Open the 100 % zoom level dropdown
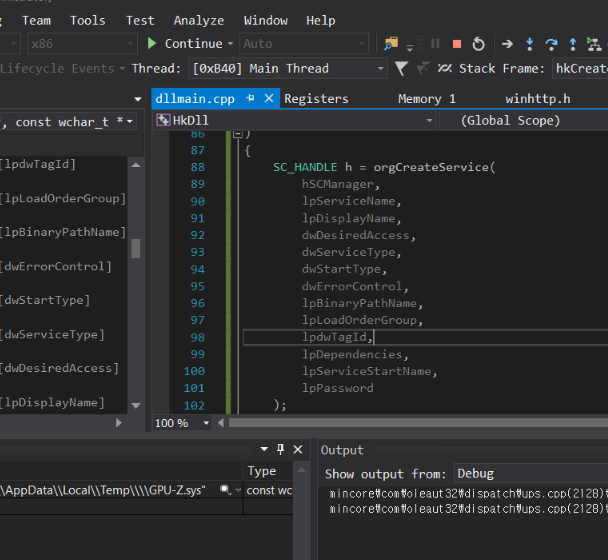 click(x=207, y=423)
